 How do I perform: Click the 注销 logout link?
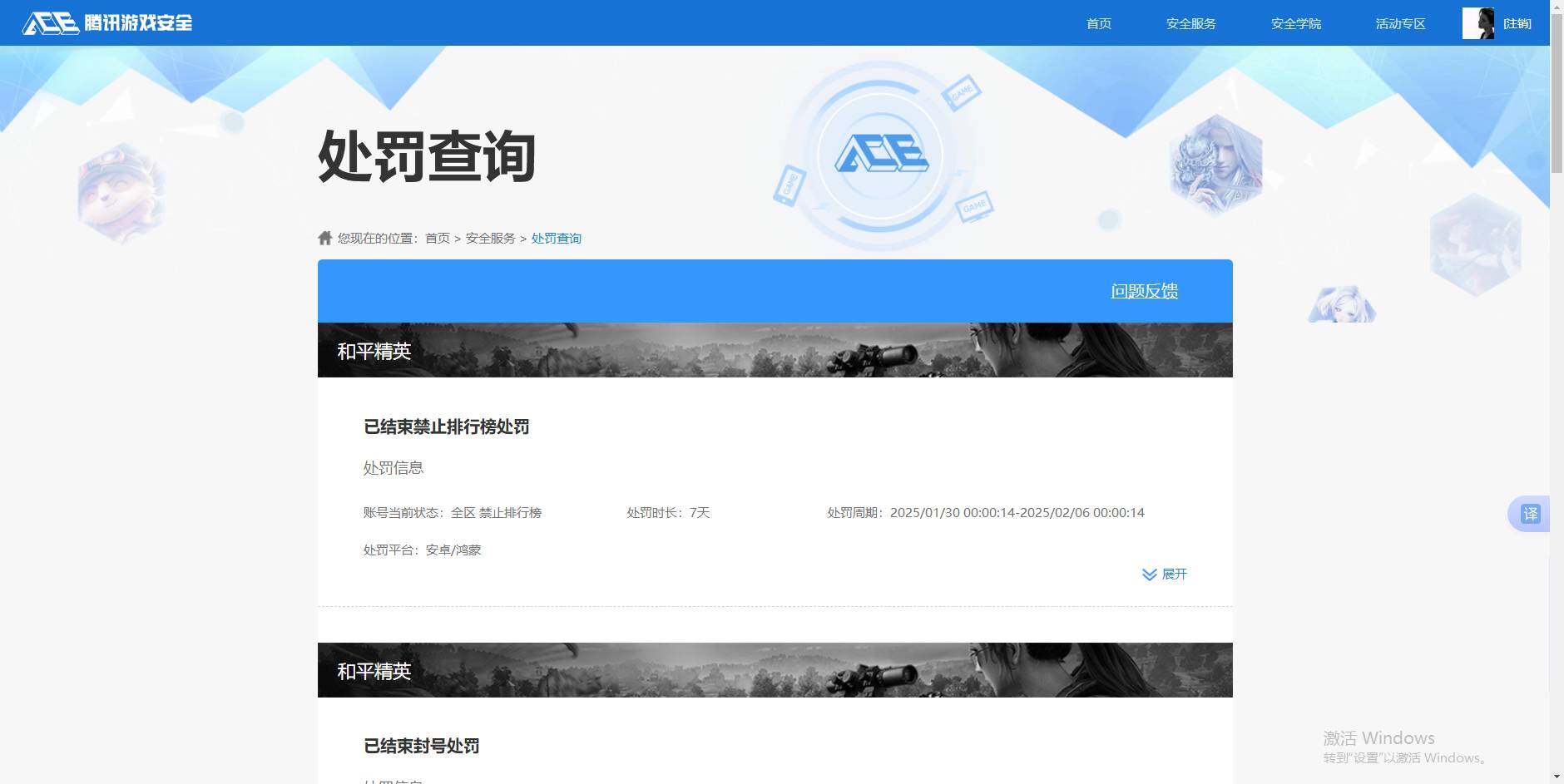(1517, 23)
